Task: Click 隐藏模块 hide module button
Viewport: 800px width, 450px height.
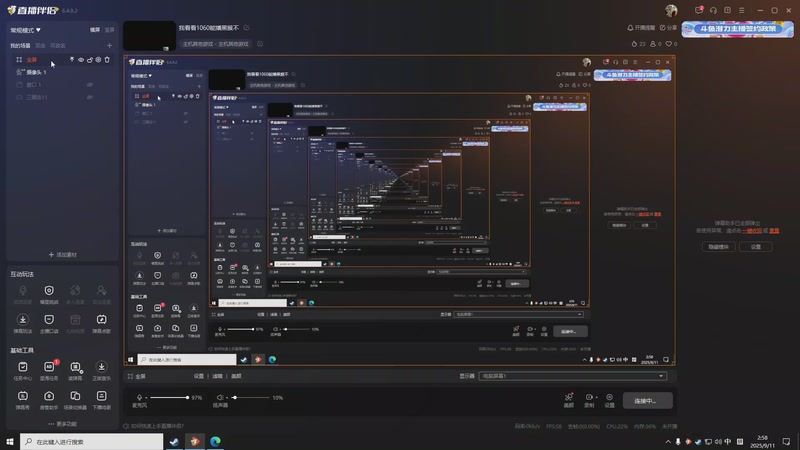Action: click(x=718, y=247)
